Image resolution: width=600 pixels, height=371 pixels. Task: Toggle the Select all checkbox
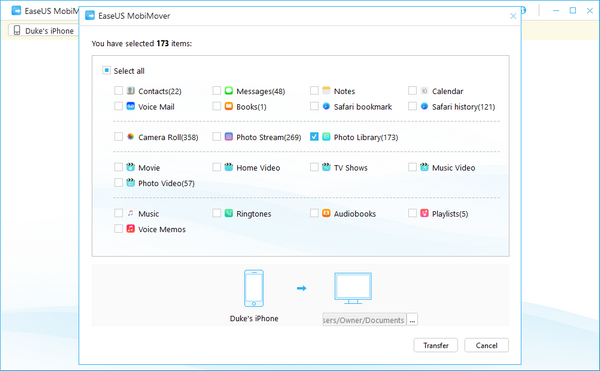tap(106, 70)
